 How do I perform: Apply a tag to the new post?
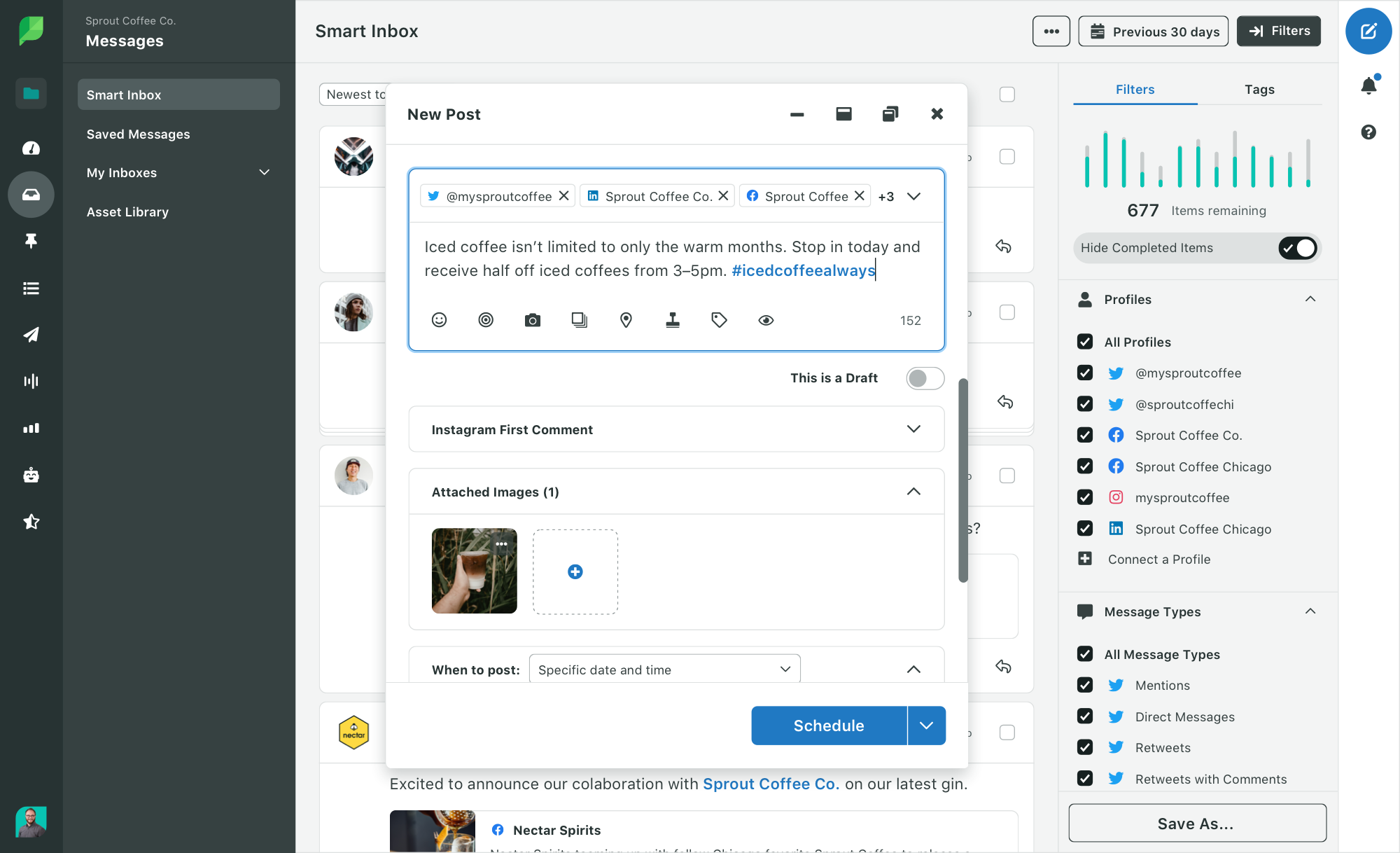coord(719,320)
